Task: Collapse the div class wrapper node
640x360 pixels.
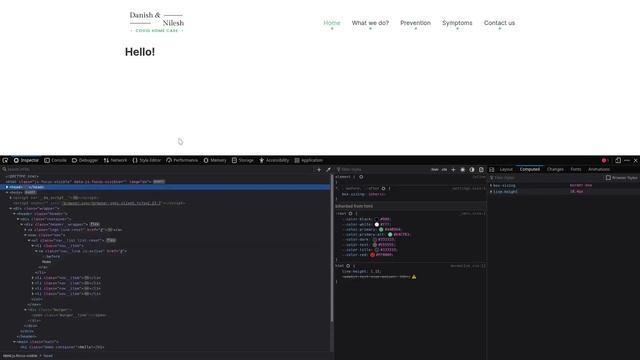Action: (11, 208)
